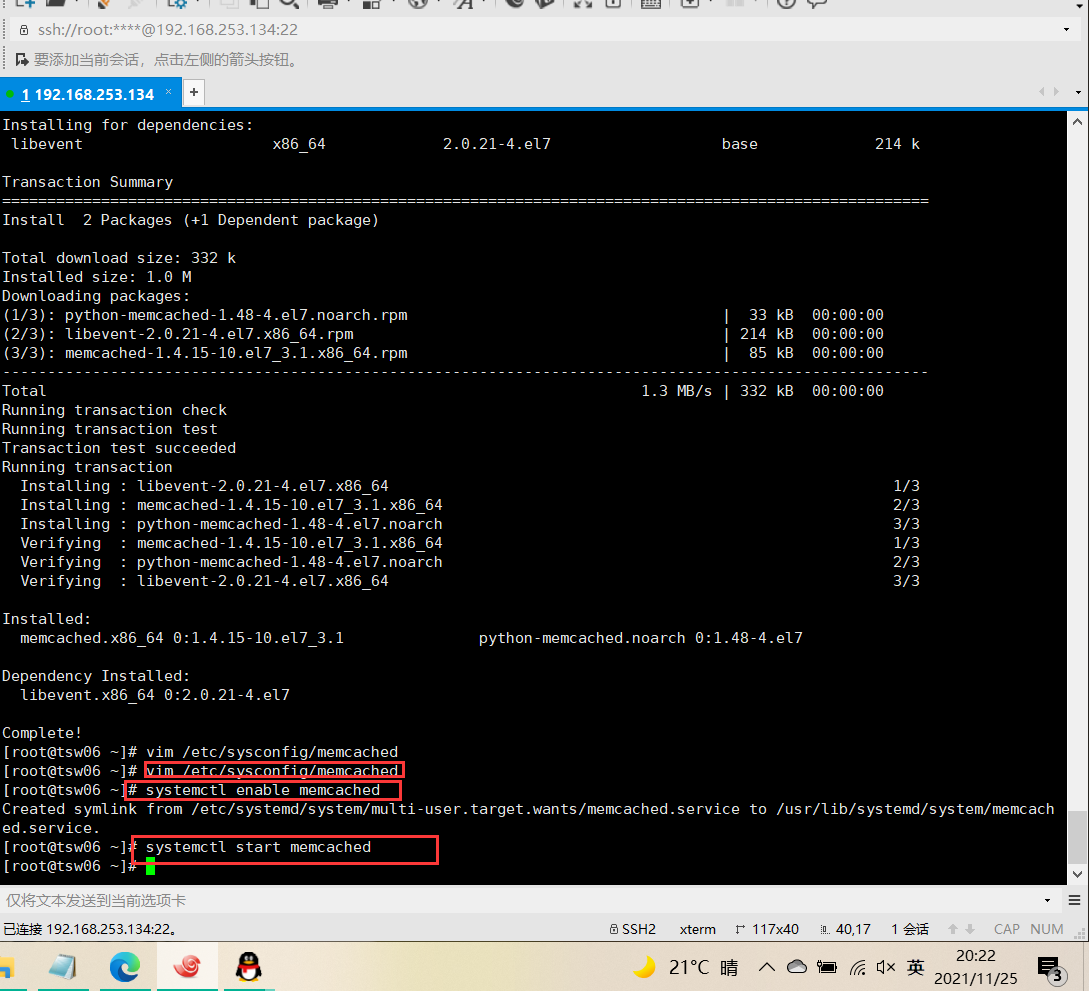Open the compose bar target dropdown
The width and height of the screenshot is (1089, 991).
click(1047, 901)
